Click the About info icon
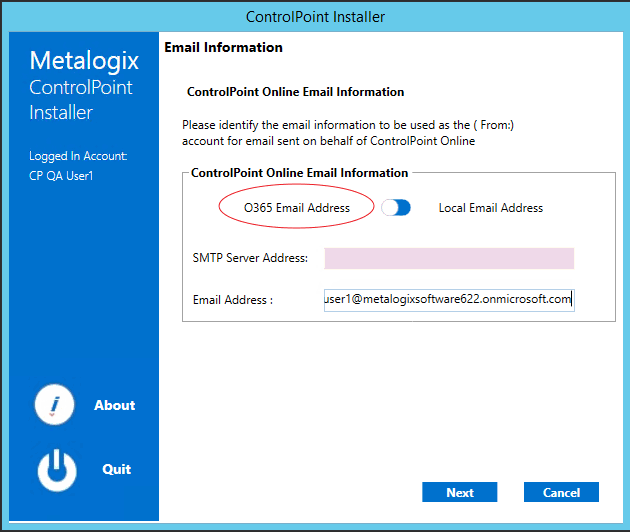Viewport: 630px width, 532px height. click(56, 405)
